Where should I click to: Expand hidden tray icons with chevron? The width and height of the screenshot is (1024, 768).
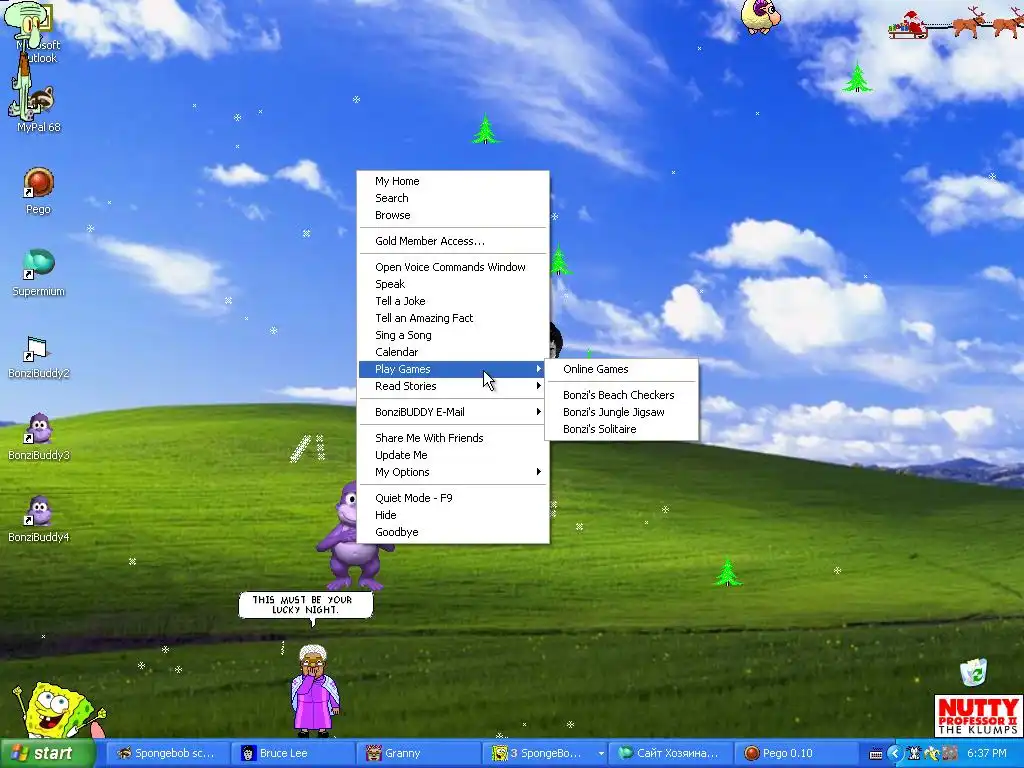(x=895, y=754)
